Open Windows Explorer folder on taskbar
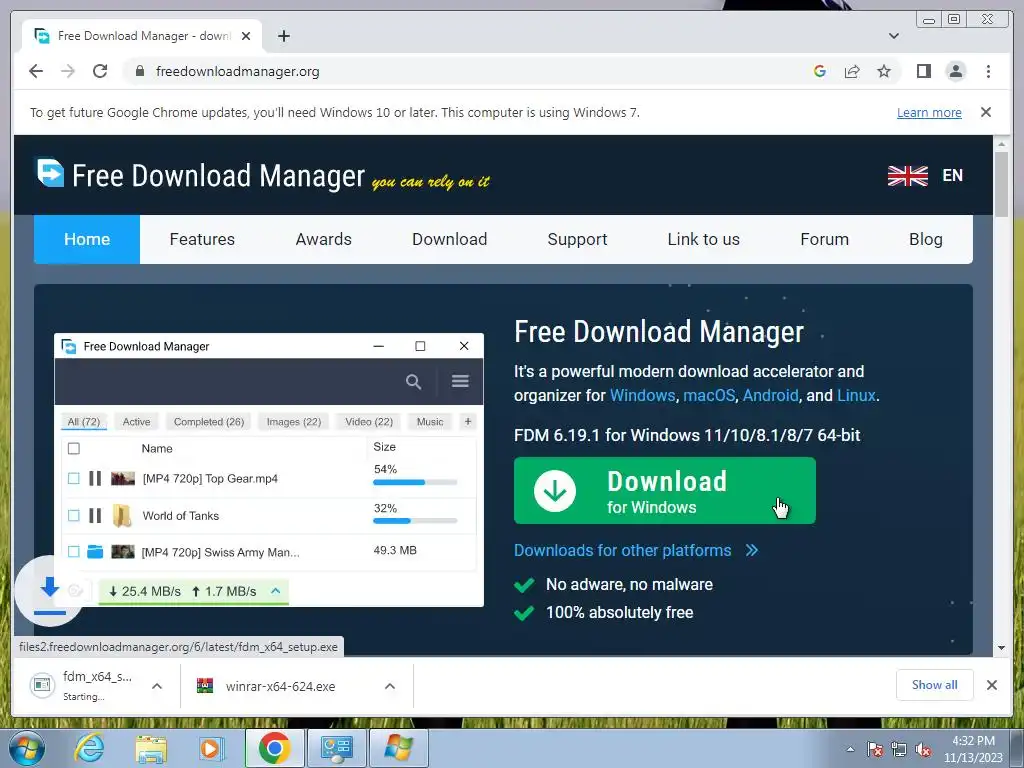1024x768 pixels. click(x=151, y=749)
